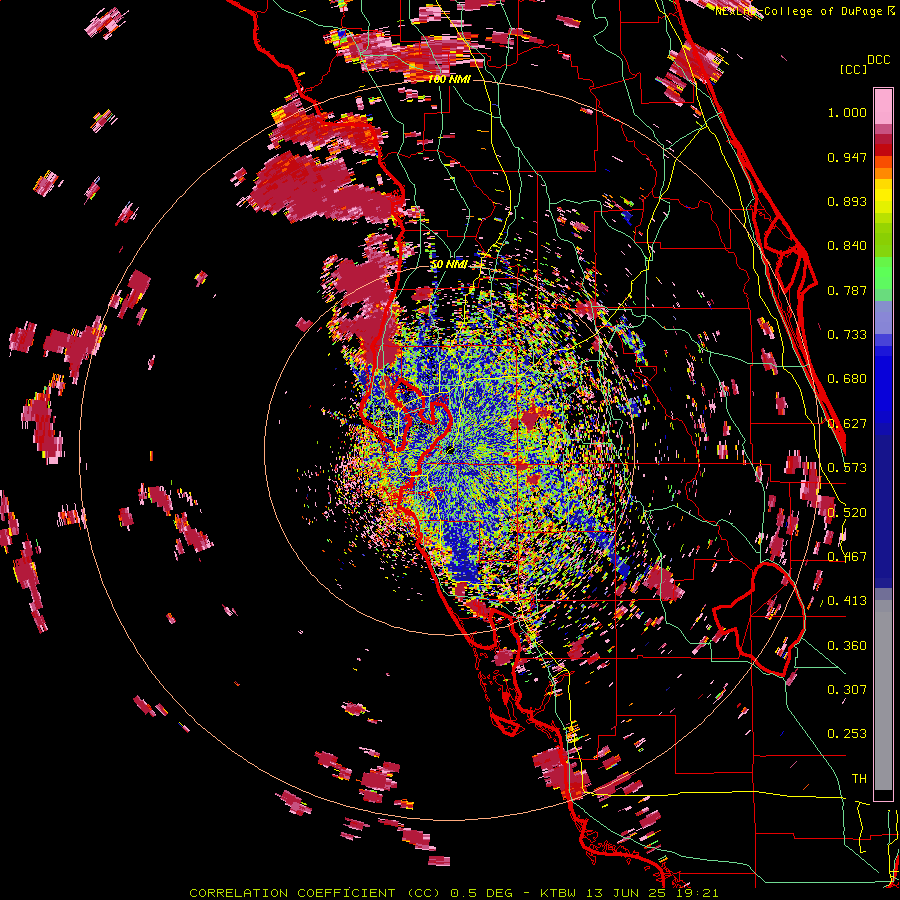Screen dimensions: 900x900
Task: Select the 1.000 scale value
Action: click(x=847, y=112)
